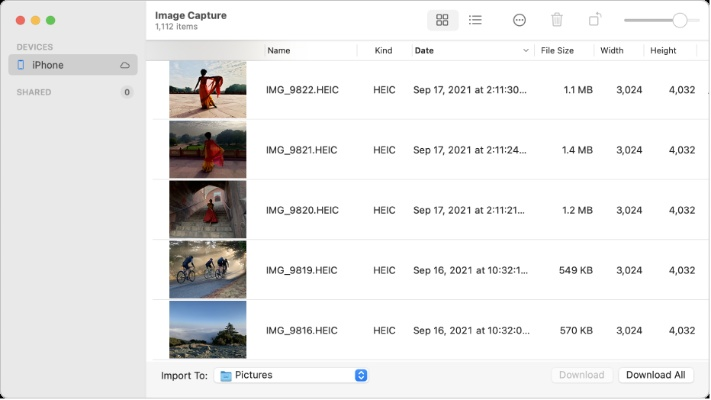711x400 pixels.
Task: Open the Import To Pictures dropdown
Action: pos(361,376)
